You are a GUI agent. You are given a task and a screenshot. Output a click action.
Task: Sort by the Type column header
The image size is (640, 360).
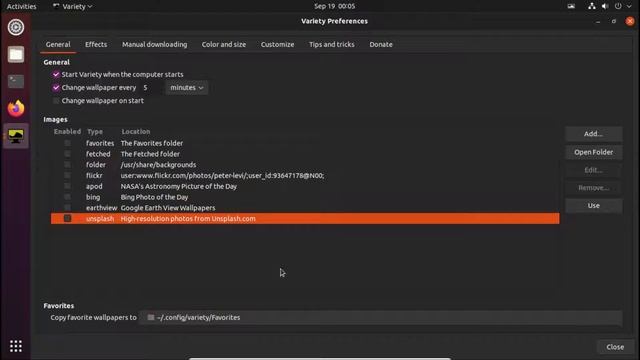point(95,131)
